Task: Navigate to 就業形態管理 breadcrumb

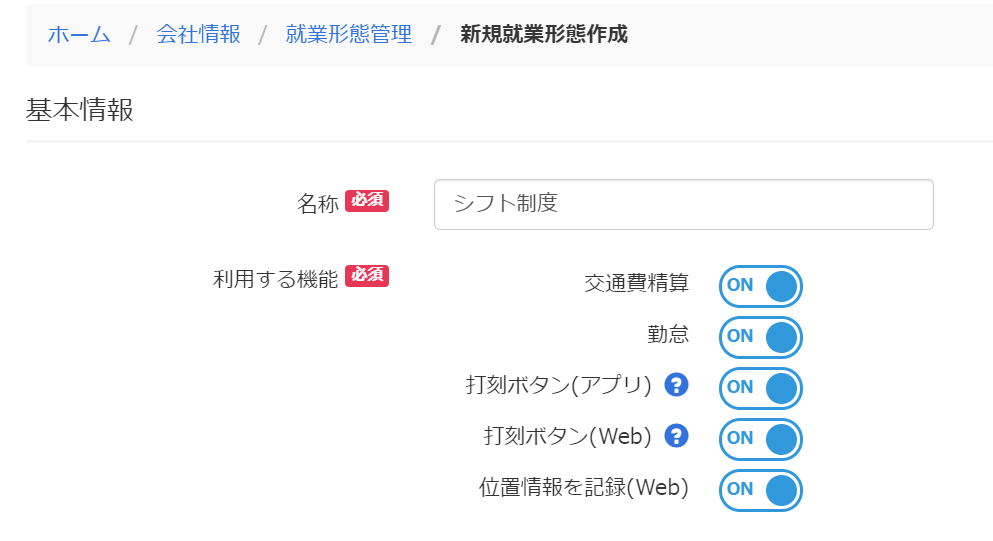Action: pyautogui.click(x=348, y=34)
